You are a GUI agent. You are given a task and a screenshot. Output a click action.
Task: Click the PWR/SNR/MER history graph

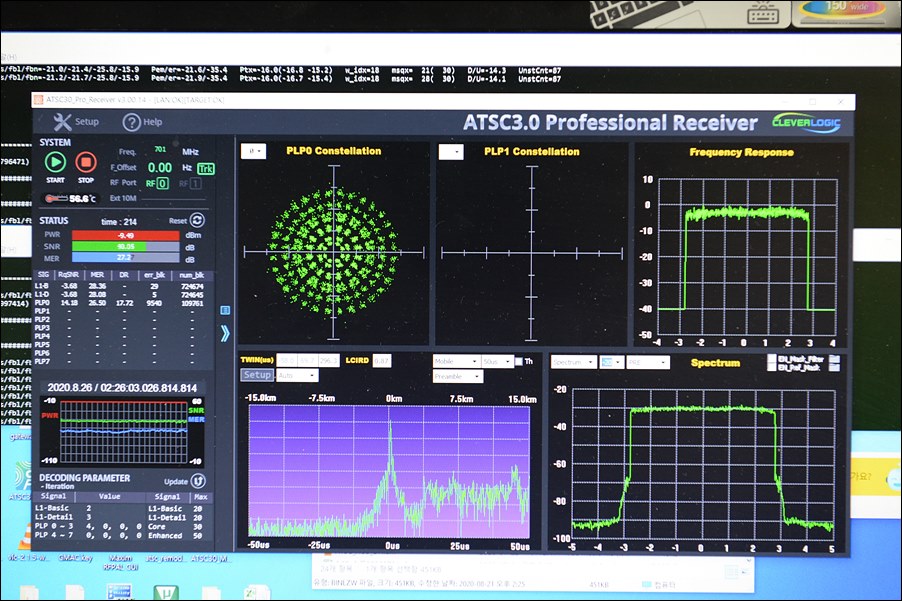tap(123, 431)
